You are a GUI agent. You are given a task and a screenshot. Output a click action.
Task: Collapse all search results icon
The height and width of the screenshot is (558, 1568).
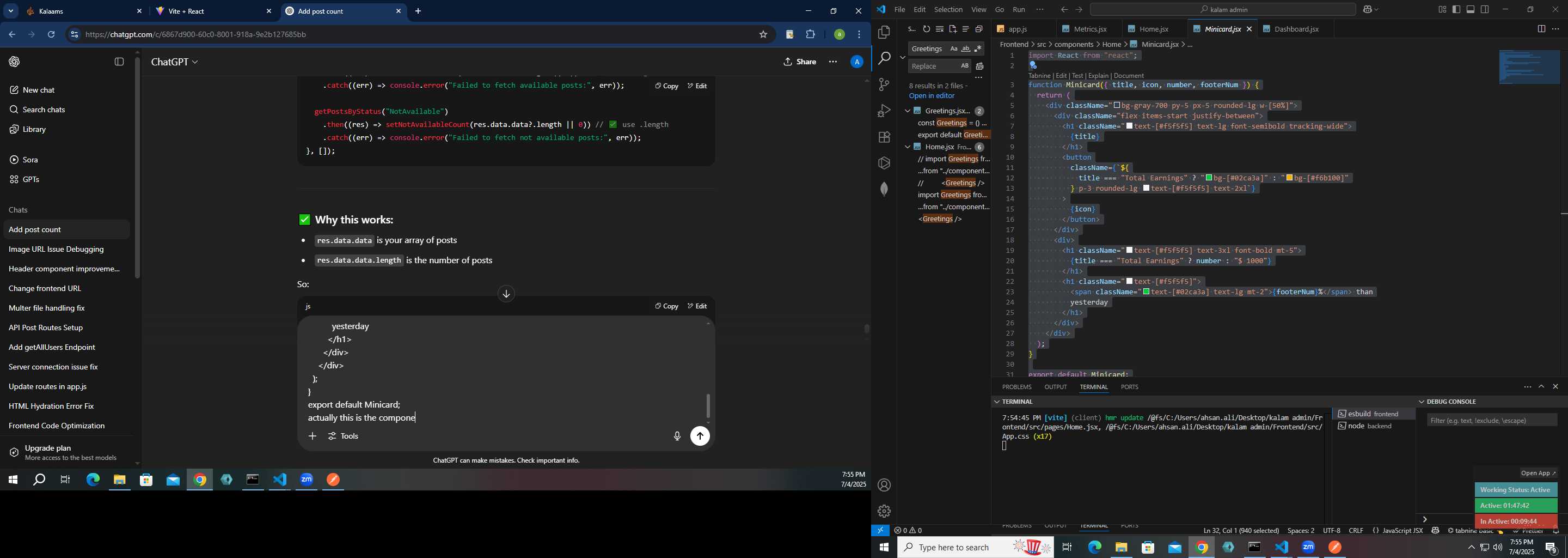pos(979,29)
